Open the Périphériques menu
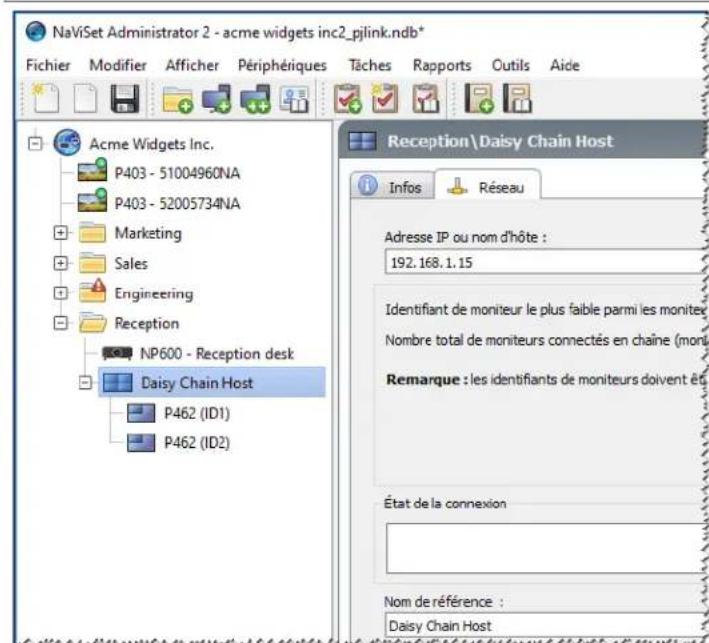The height and width of the screenshot is (643, 709). (282, 65)
